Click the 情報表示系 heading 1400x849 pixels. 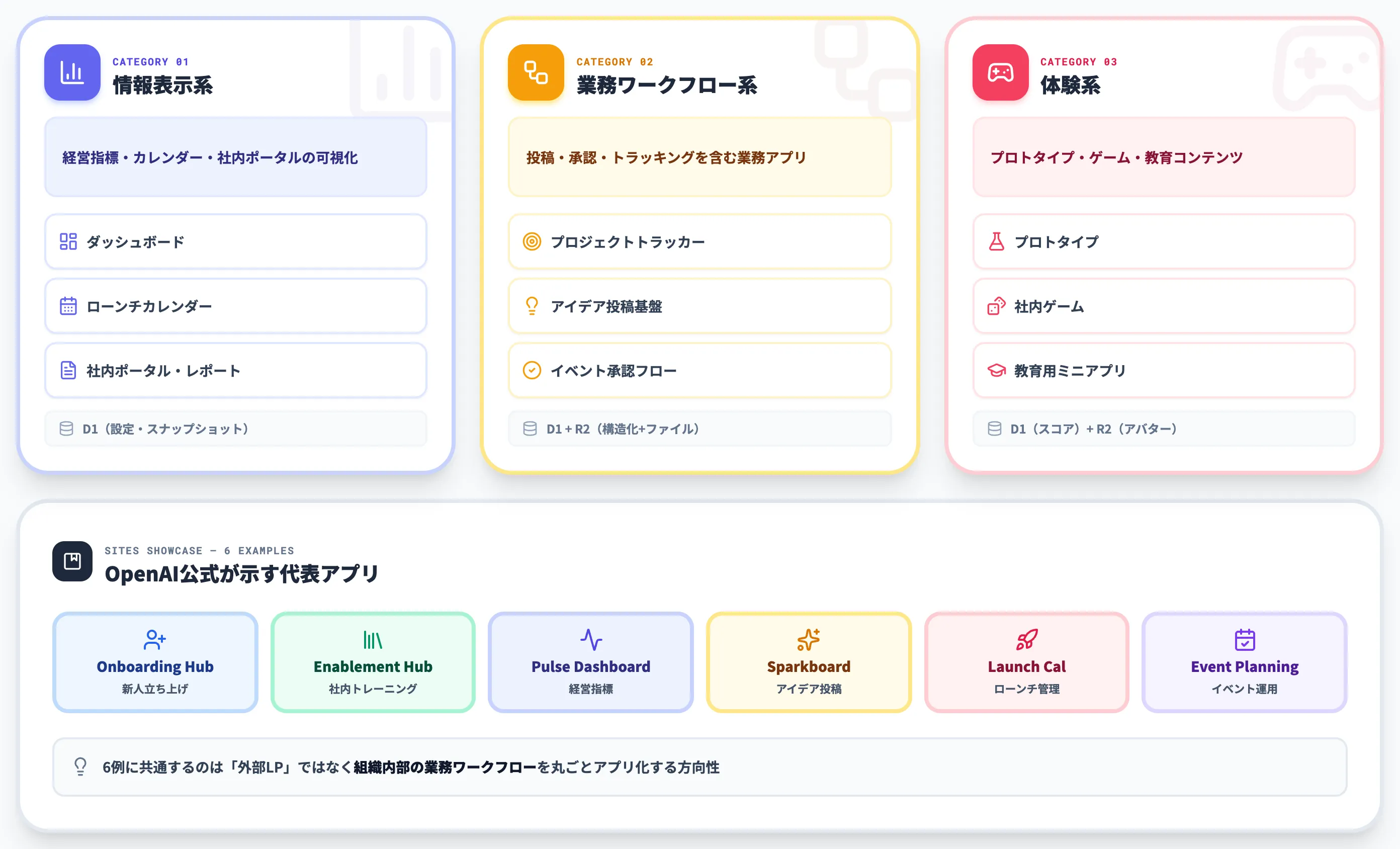pyautogui.click(x=162, y=85)
